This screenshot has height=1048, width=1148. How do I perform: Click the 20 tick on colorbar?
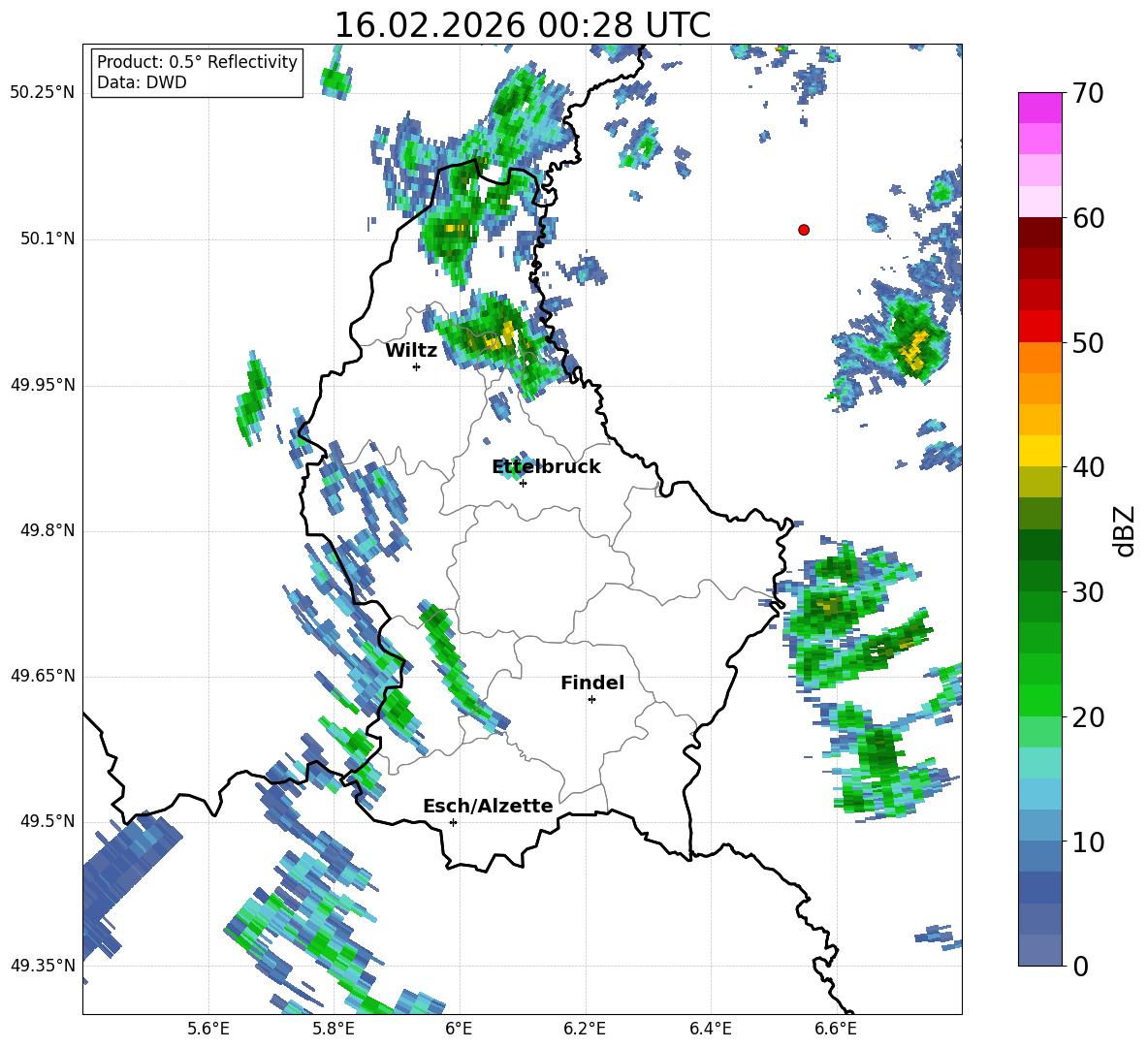point(1089,717)
